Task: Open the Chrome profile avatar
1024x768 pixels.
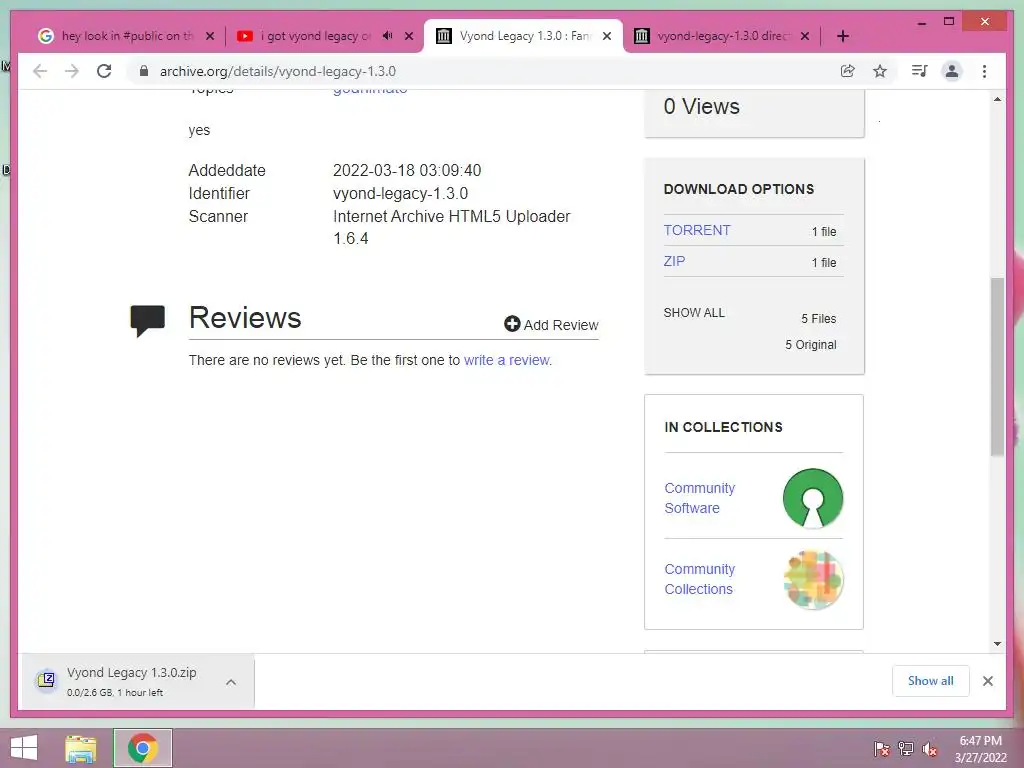Action: click(x=952, y=71)
